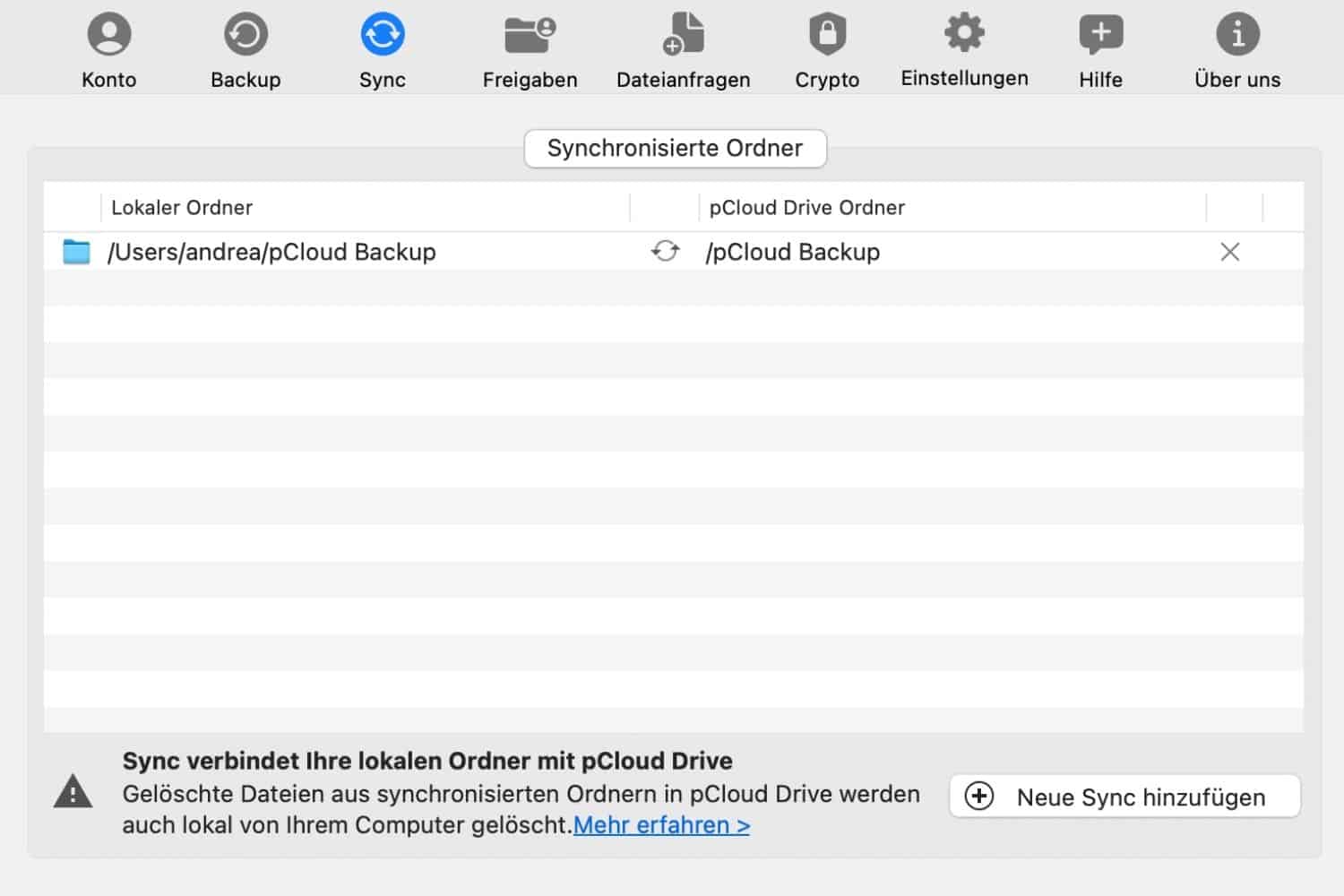This screenshot has height=896, width=1344.
Task: Click the warning triangle icon
Action: coord(73,792)
